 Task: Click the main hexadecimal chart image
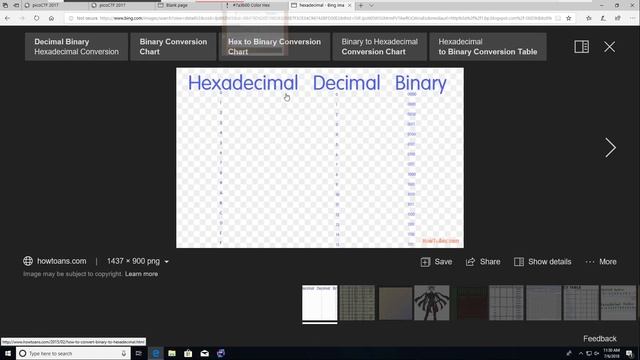[x=320, y=158]
